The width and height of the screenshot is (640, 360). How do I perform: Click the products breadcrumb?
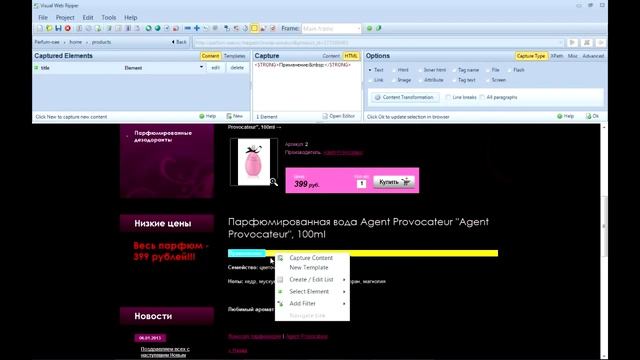101,42
